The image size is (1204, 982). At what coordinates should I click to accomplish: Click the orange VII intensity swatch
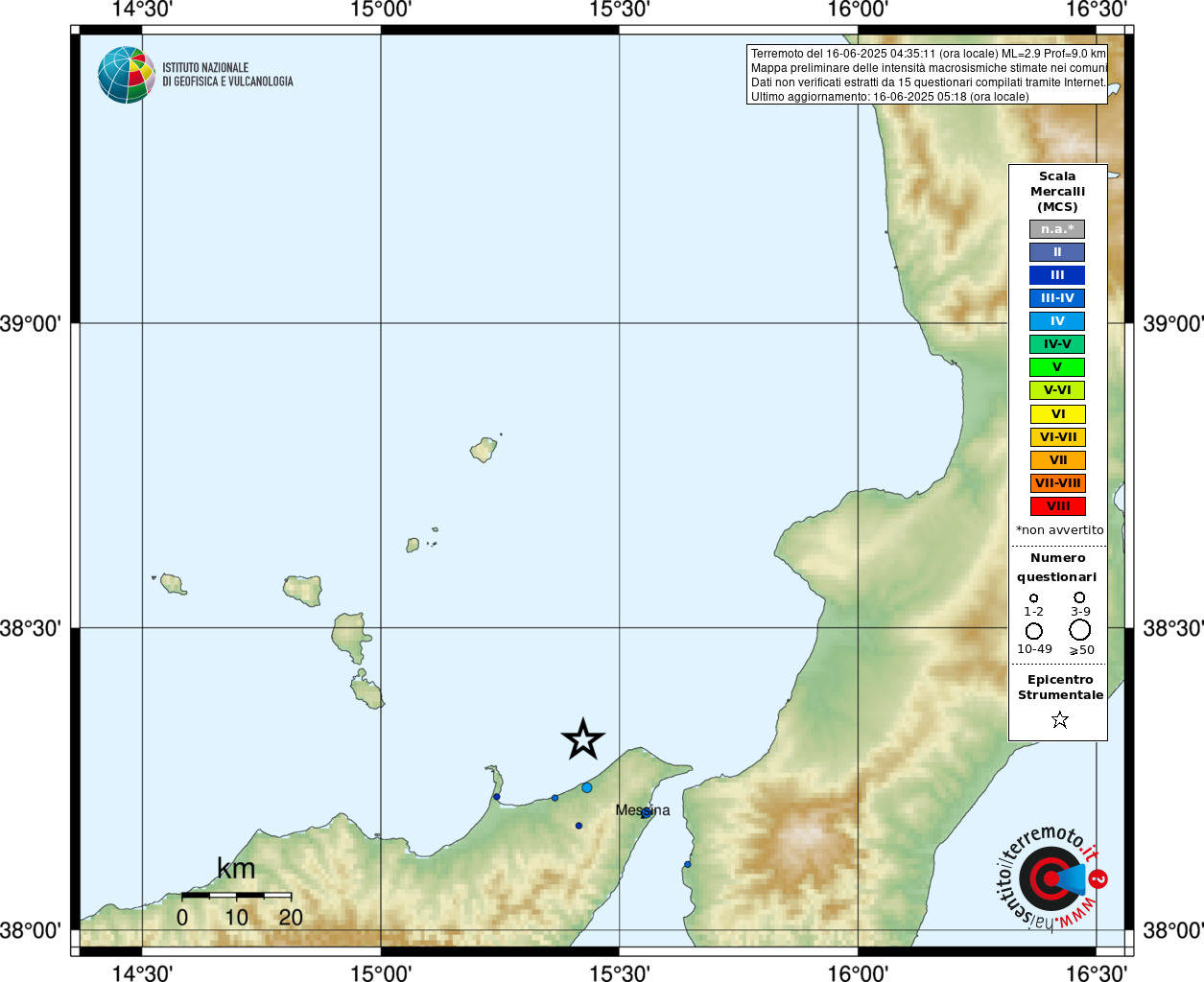[1058, 460]
